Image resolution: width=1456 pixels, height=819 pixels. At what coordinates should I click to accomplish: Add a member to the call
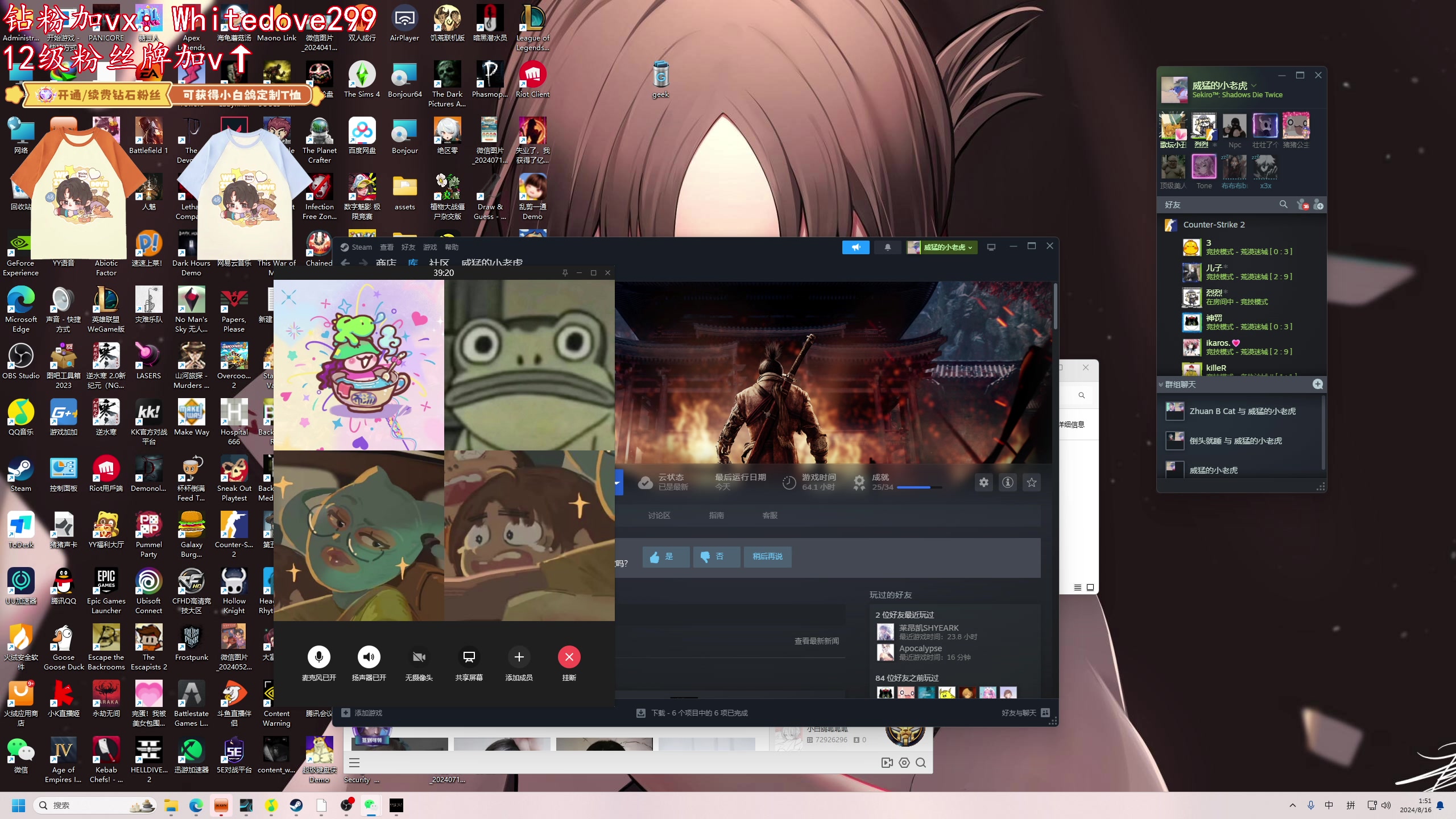pyautogui.click(x=519, y=657)
